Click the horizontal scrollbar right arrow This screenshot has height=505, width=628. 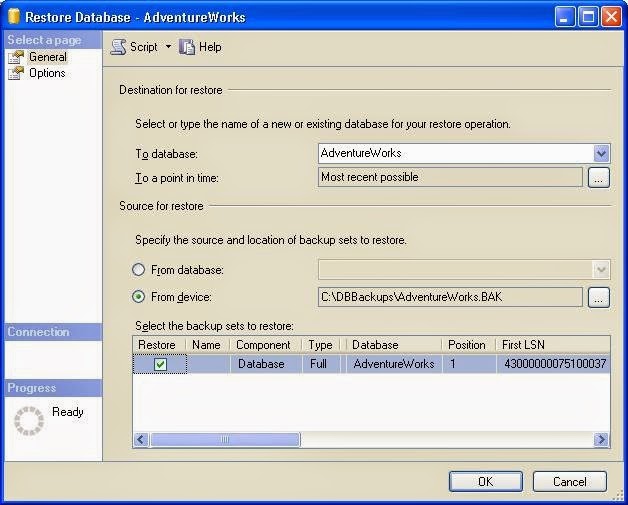602,439
